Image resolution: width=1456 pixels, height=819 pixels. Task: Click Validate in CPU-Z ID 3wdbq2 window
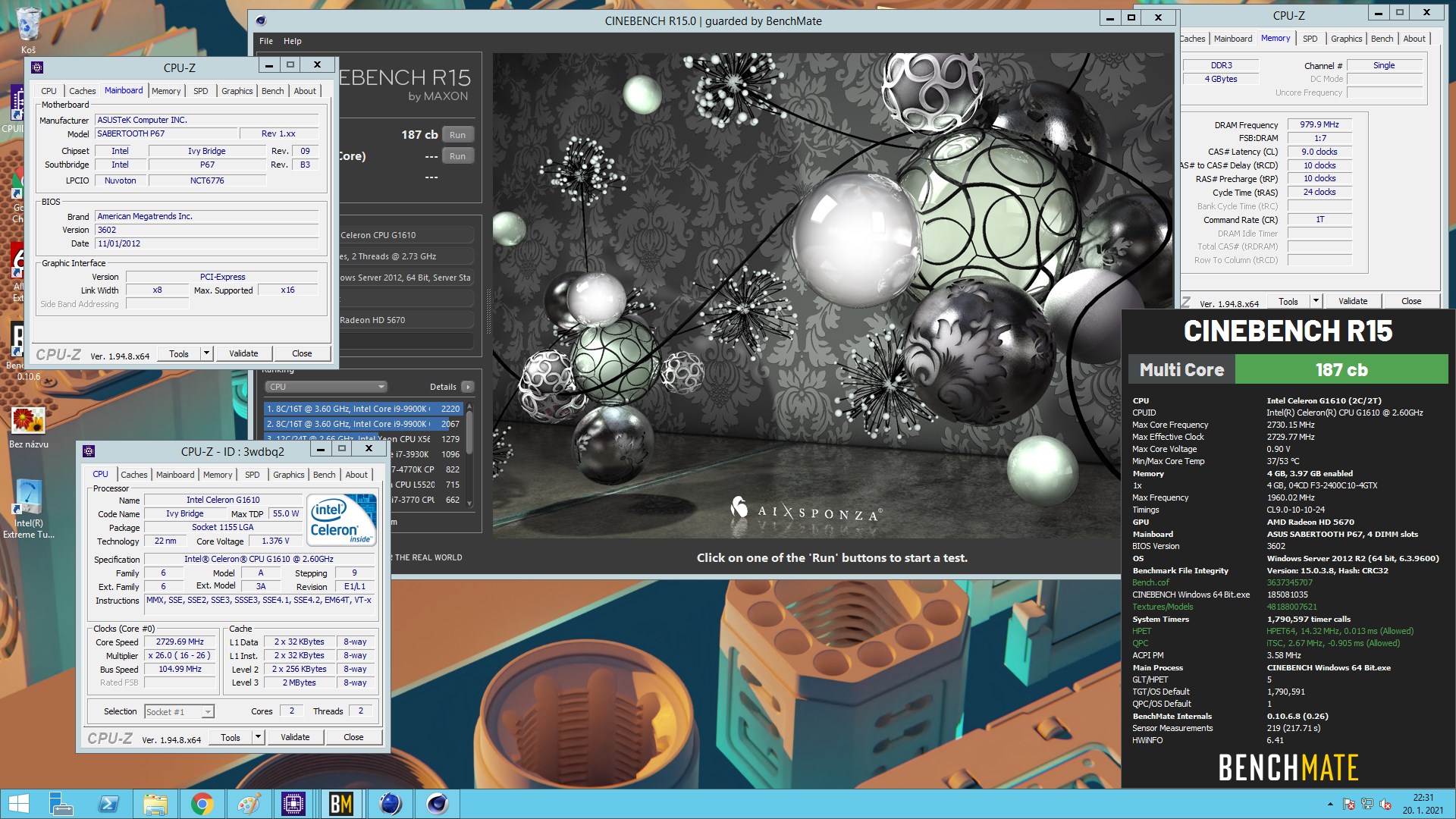(295, 737)
